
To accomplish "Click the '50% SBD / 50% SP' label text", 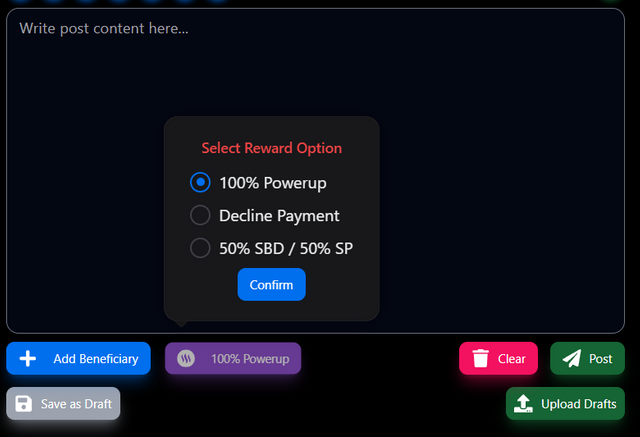I will point(286,248).
